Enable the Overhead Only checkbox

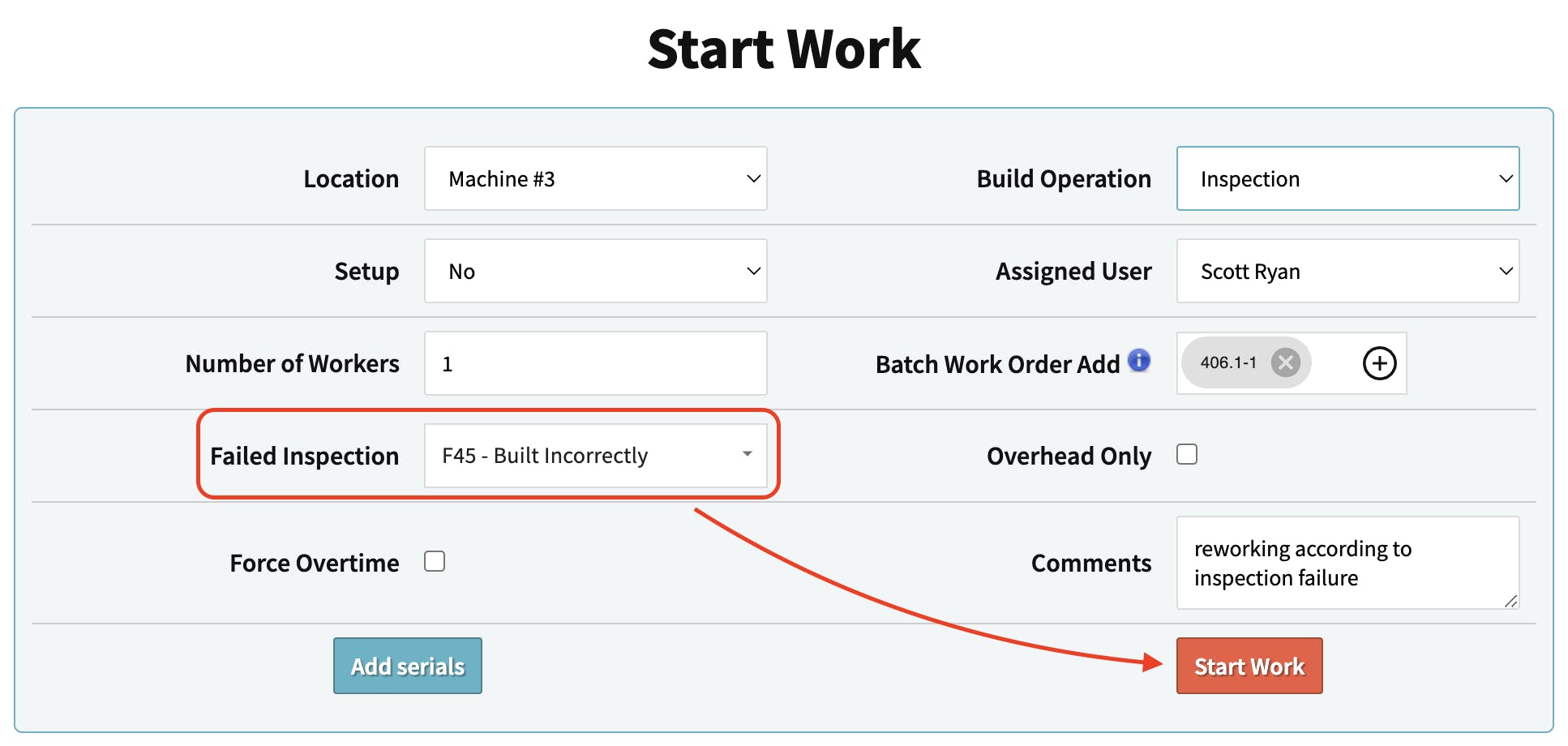pyautogui.click(x=1187, y=454)
